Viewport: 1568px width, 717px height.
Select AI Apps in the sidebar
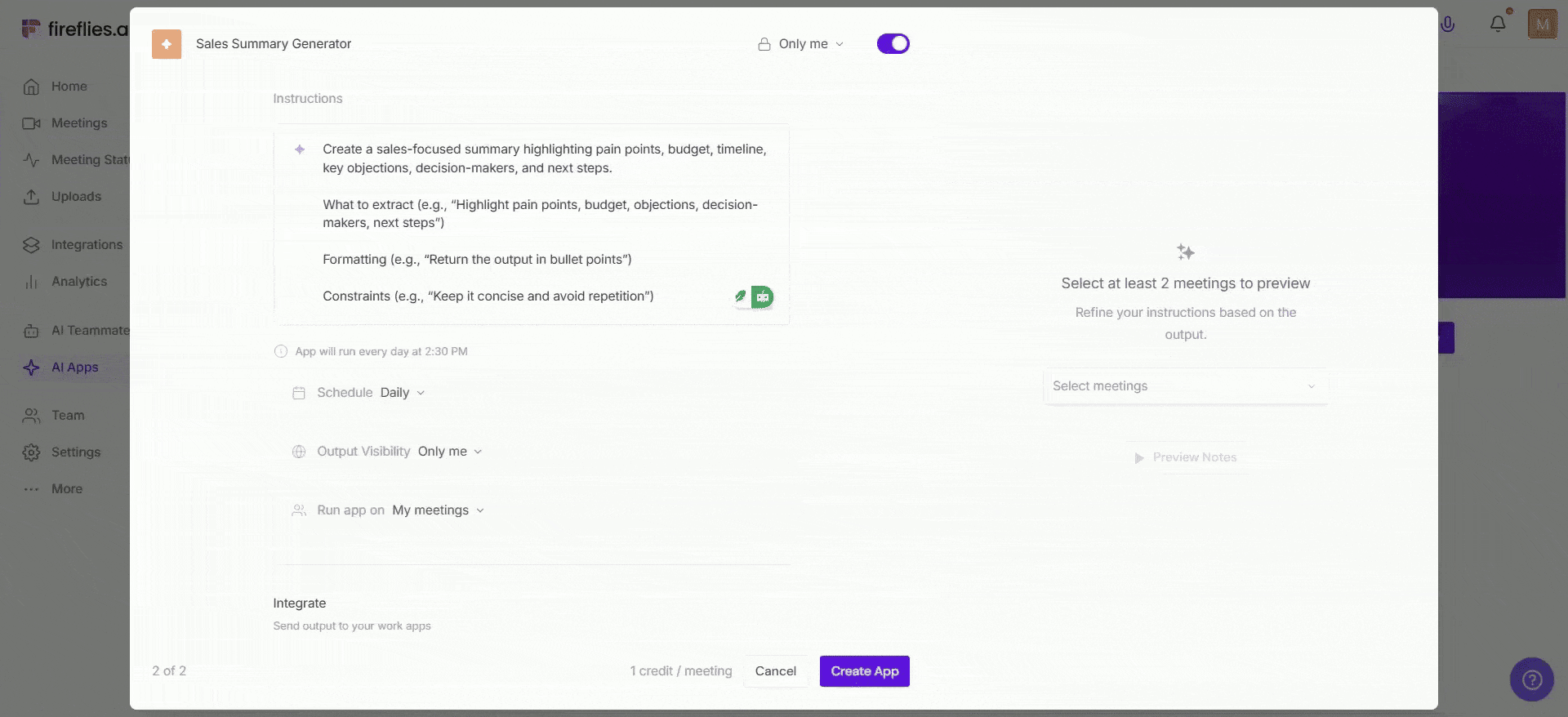[x=73, y=367]
